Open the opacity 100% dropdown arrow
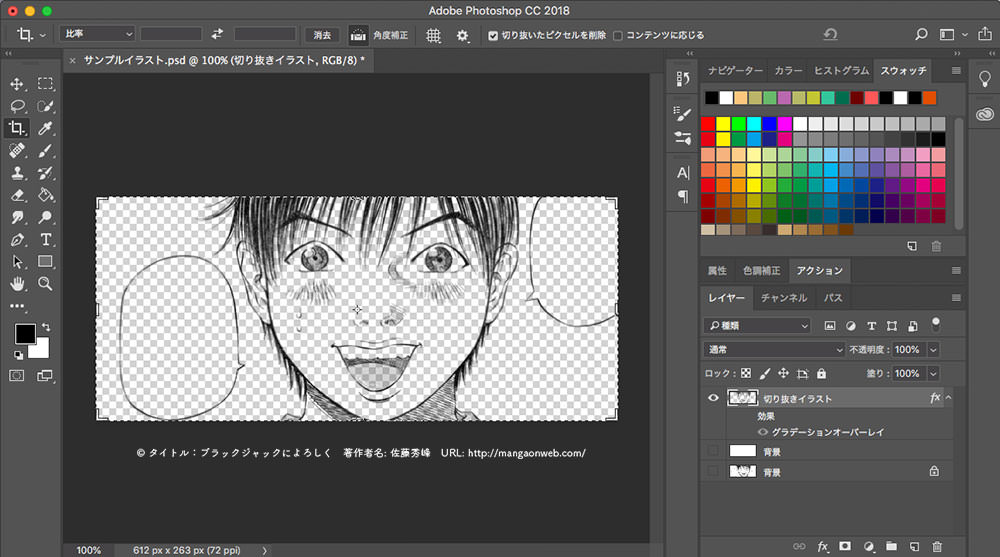 [933, 350]
